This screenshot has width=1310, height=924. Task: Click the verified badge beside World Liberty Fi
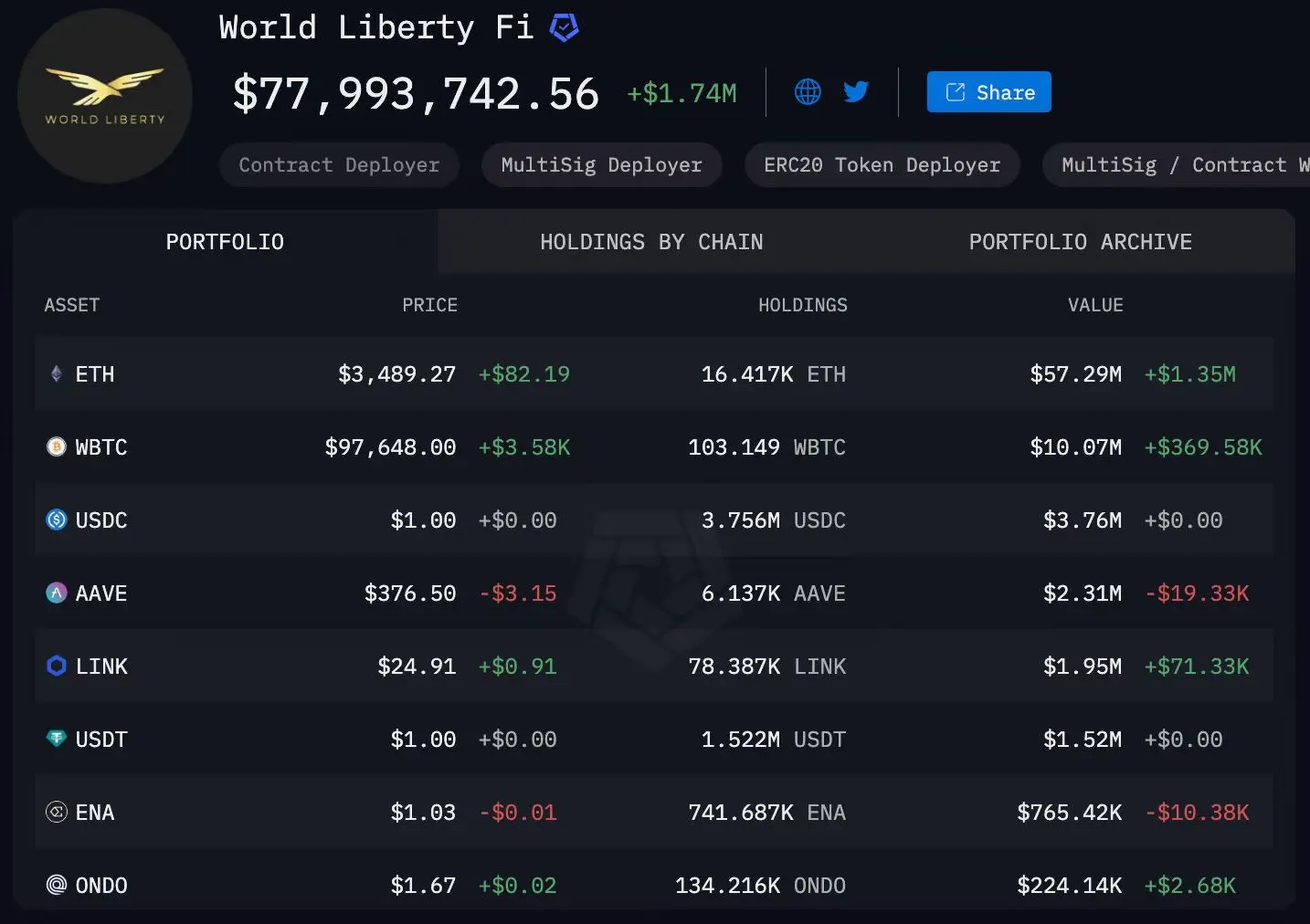[x=564, y=28]
